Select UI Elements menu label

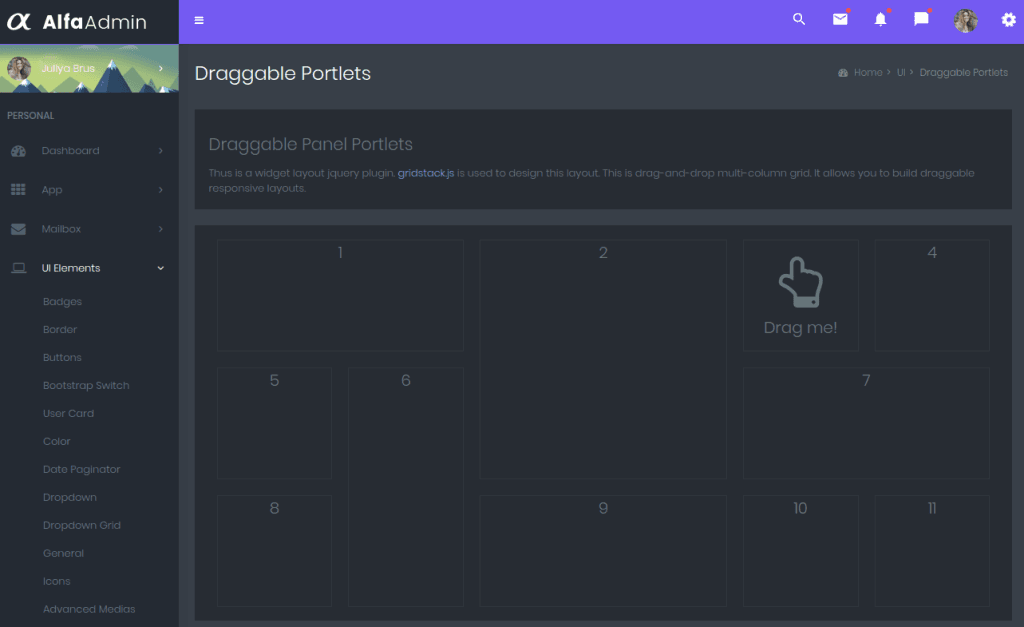point(71,268)
